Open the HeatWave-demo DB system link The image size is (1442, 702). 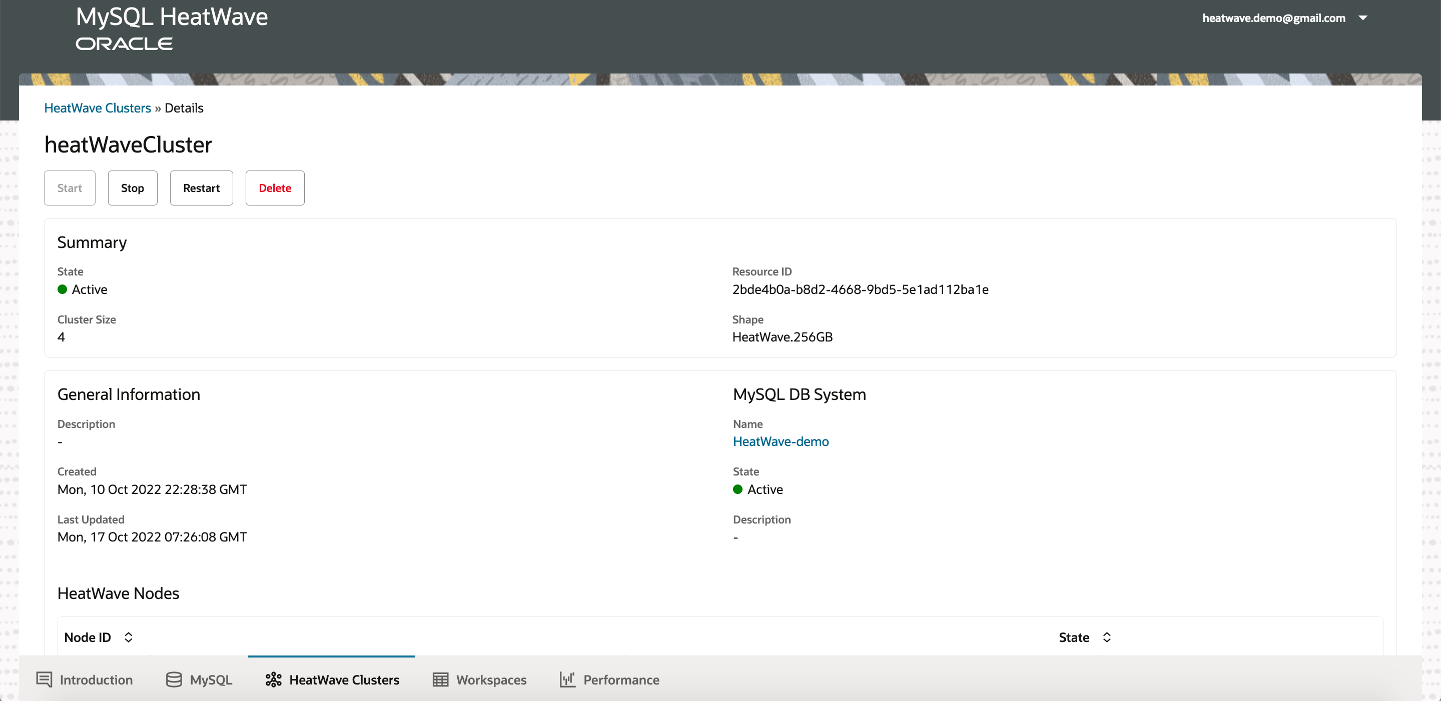coord(780,441)
